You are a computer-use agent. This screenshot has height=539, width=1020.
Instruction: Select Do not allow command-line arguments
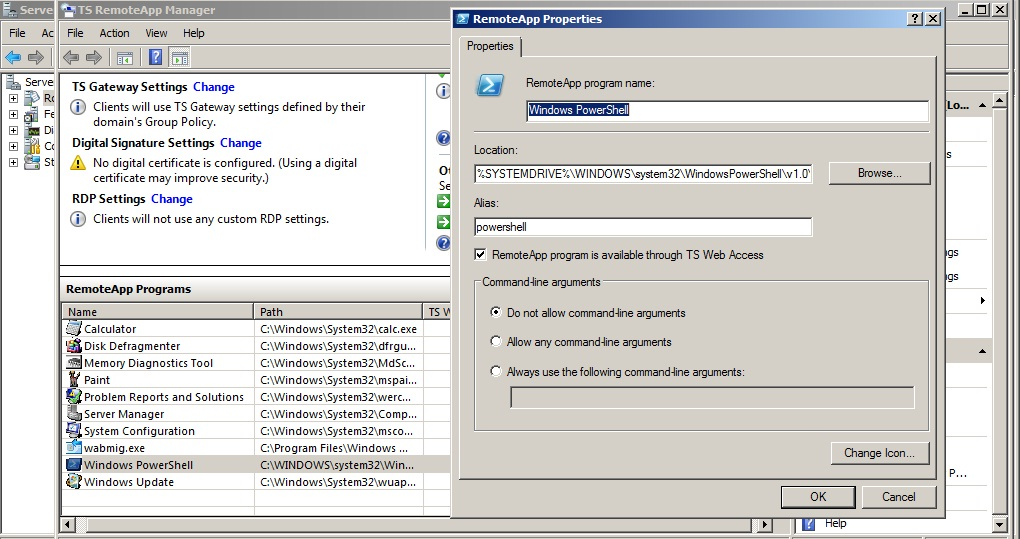(496, 312)
